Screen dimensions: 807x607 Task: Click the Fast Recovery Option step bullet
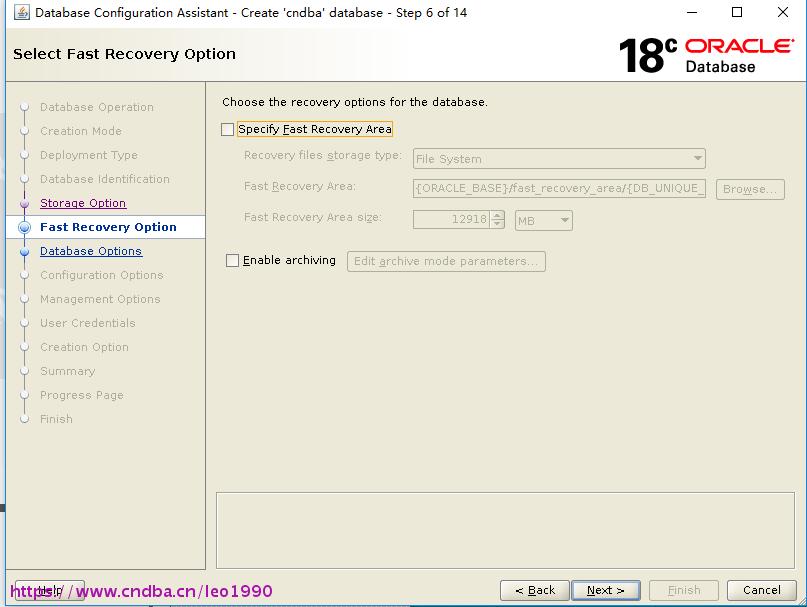click(24, 227)
